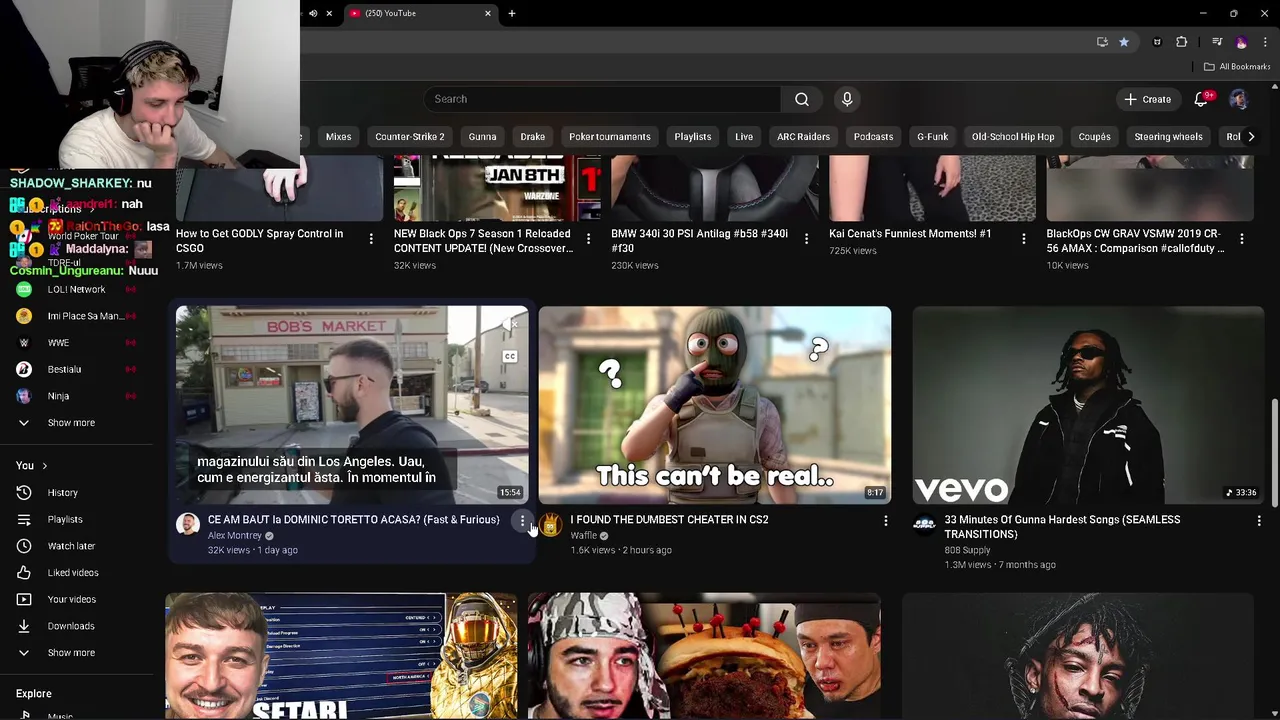
Task: Click the Create button
Action: [x=1147, y=99]
